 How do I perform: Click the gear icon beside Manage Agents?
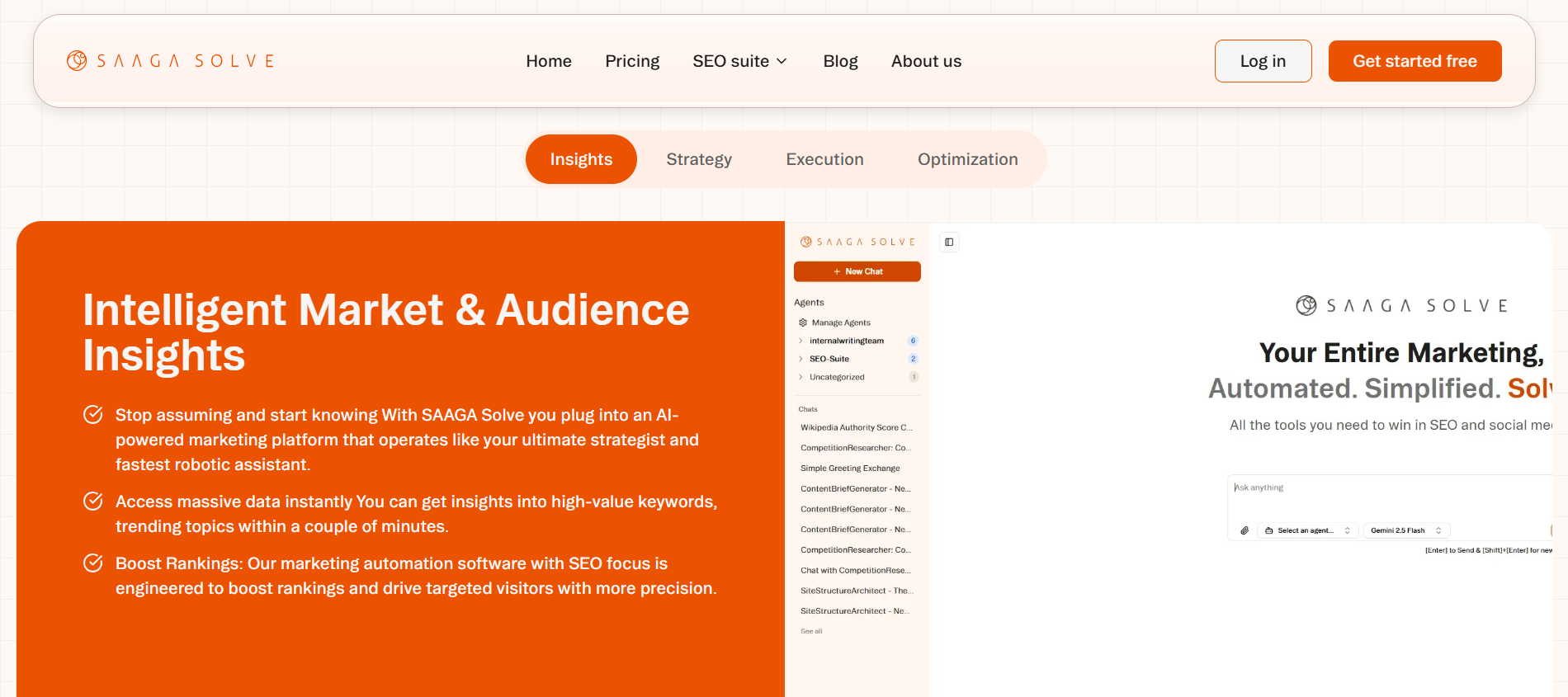pyautogui.click(x=803, y=323)
